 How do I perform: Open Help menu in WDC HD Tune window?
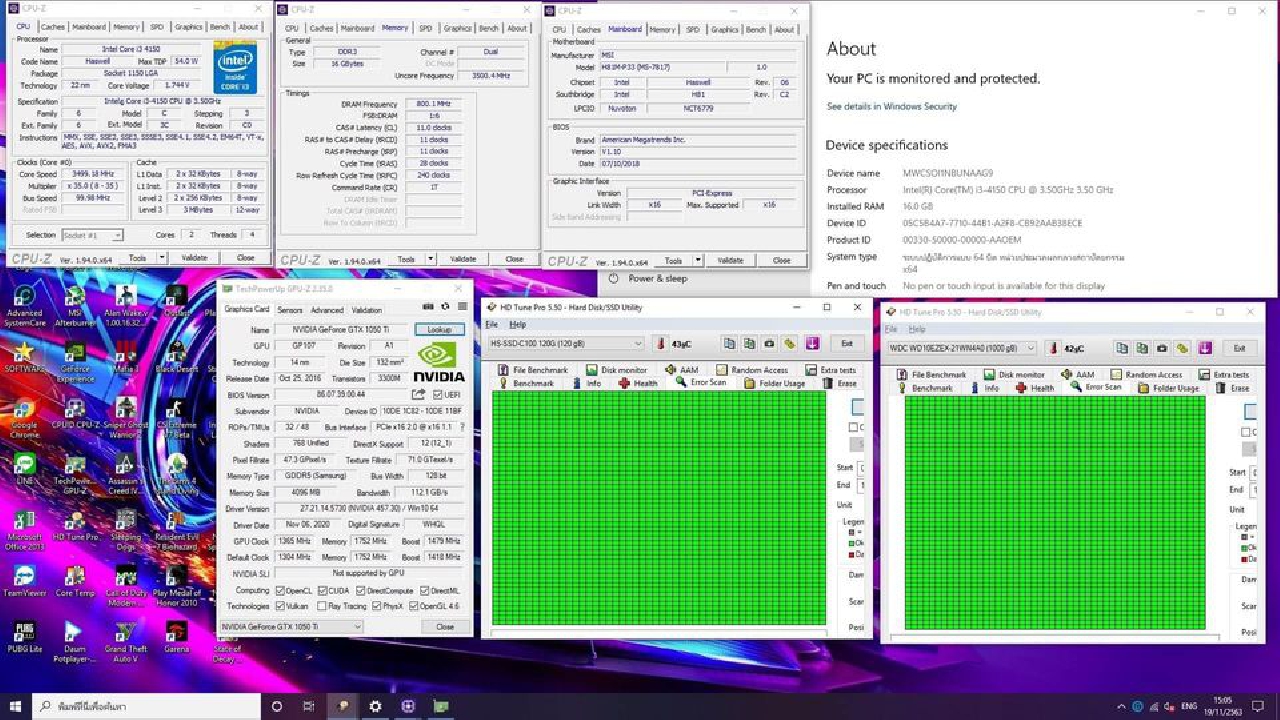(x=917, y=329)
